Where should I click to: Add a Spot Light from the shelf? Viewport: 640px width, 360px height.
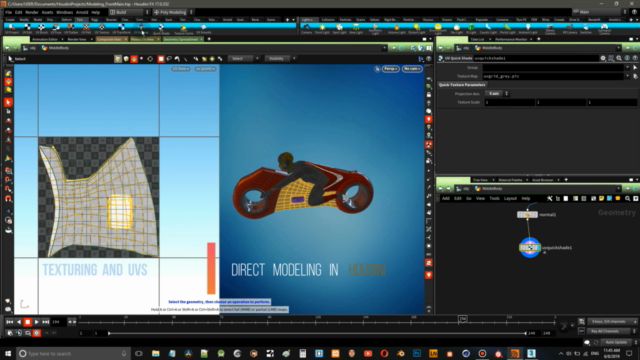339,29
